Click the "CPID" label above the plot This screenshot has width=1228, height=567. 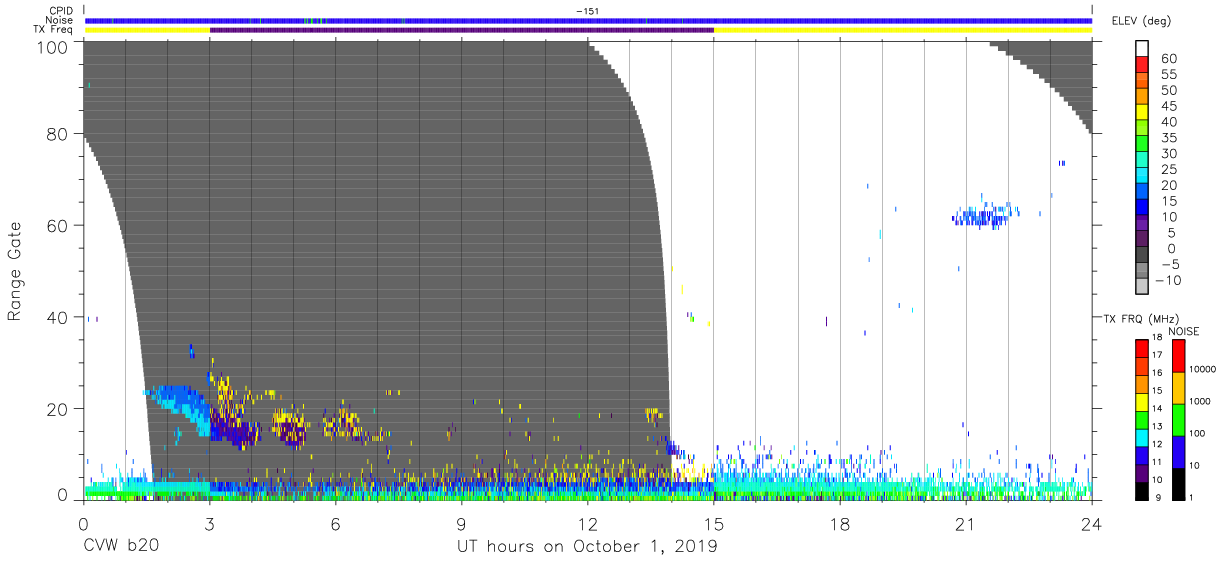(61, 11)
